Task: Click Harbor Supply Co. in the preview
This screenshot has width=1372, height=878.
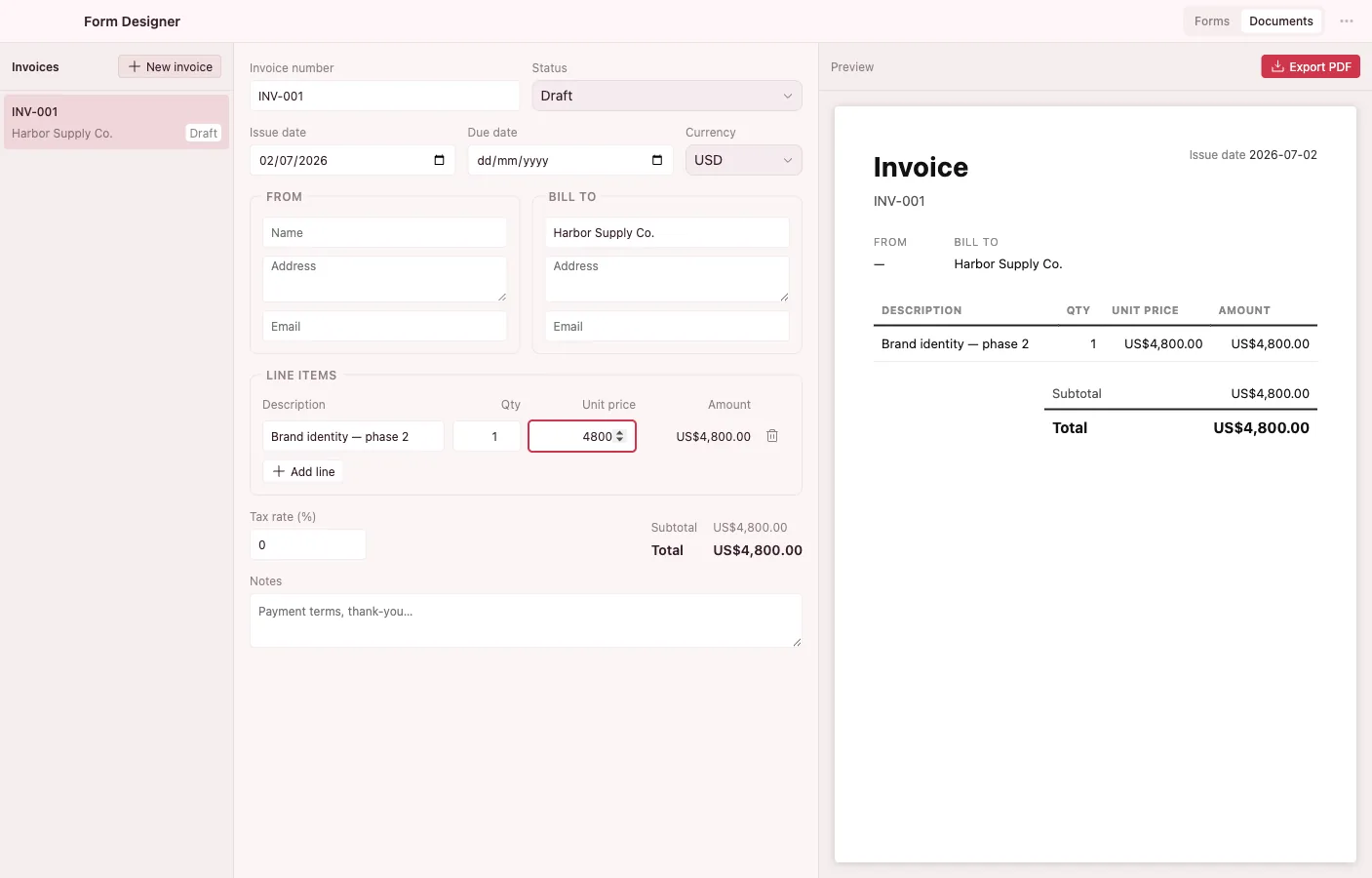Action: click(x=1008, y=263)
